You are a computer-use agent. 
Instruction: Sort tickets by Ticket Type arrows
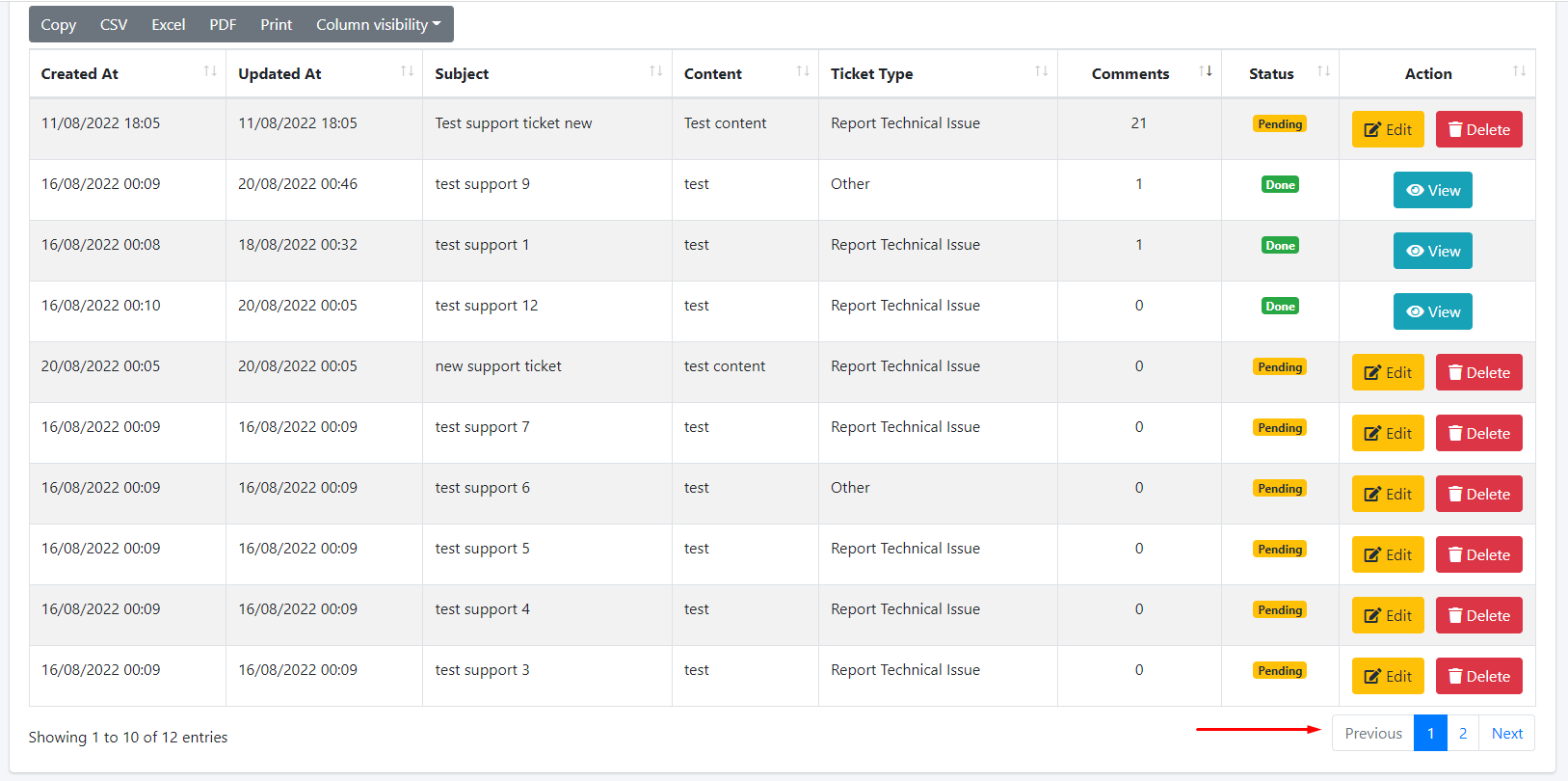coord(1041,71)
